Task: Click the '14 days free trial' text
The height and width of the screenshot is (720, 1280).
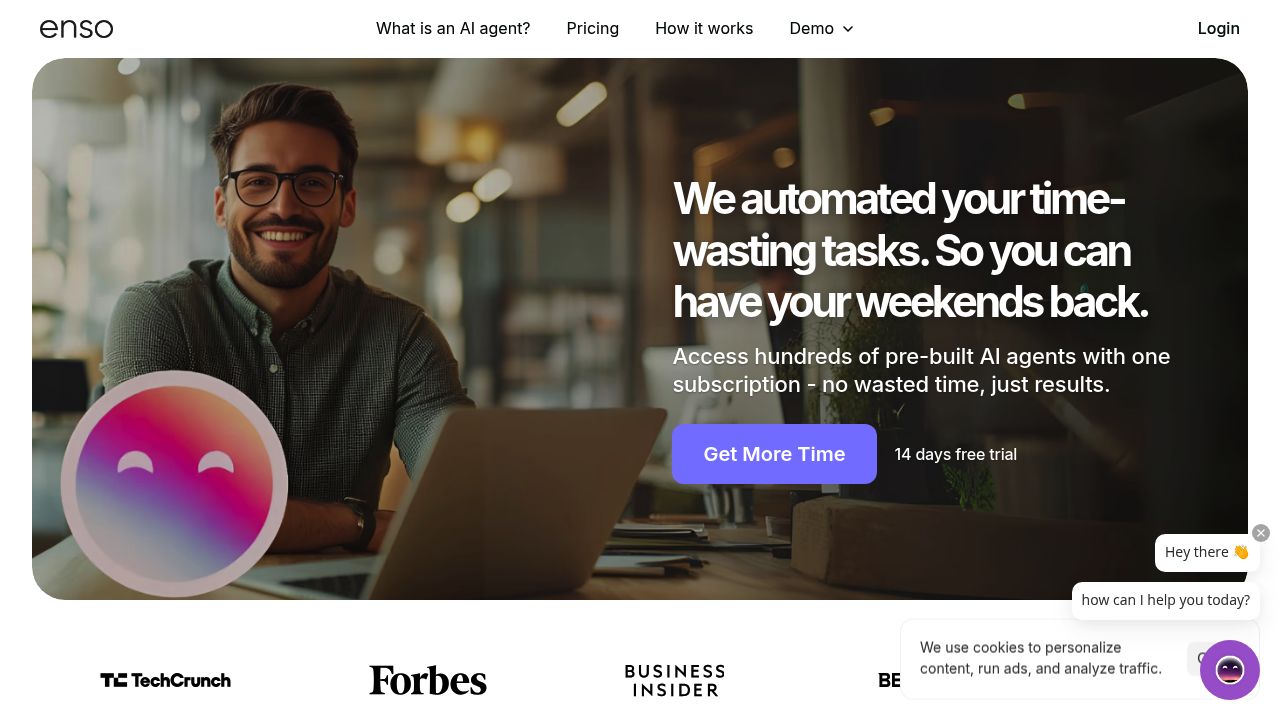Action: (955, 454)
